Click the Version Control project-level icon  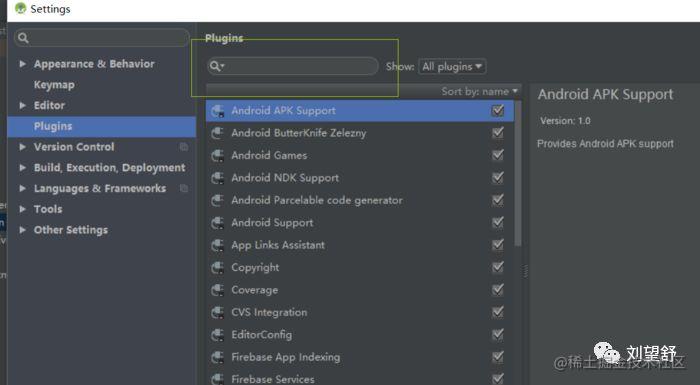tap(183, 147)
